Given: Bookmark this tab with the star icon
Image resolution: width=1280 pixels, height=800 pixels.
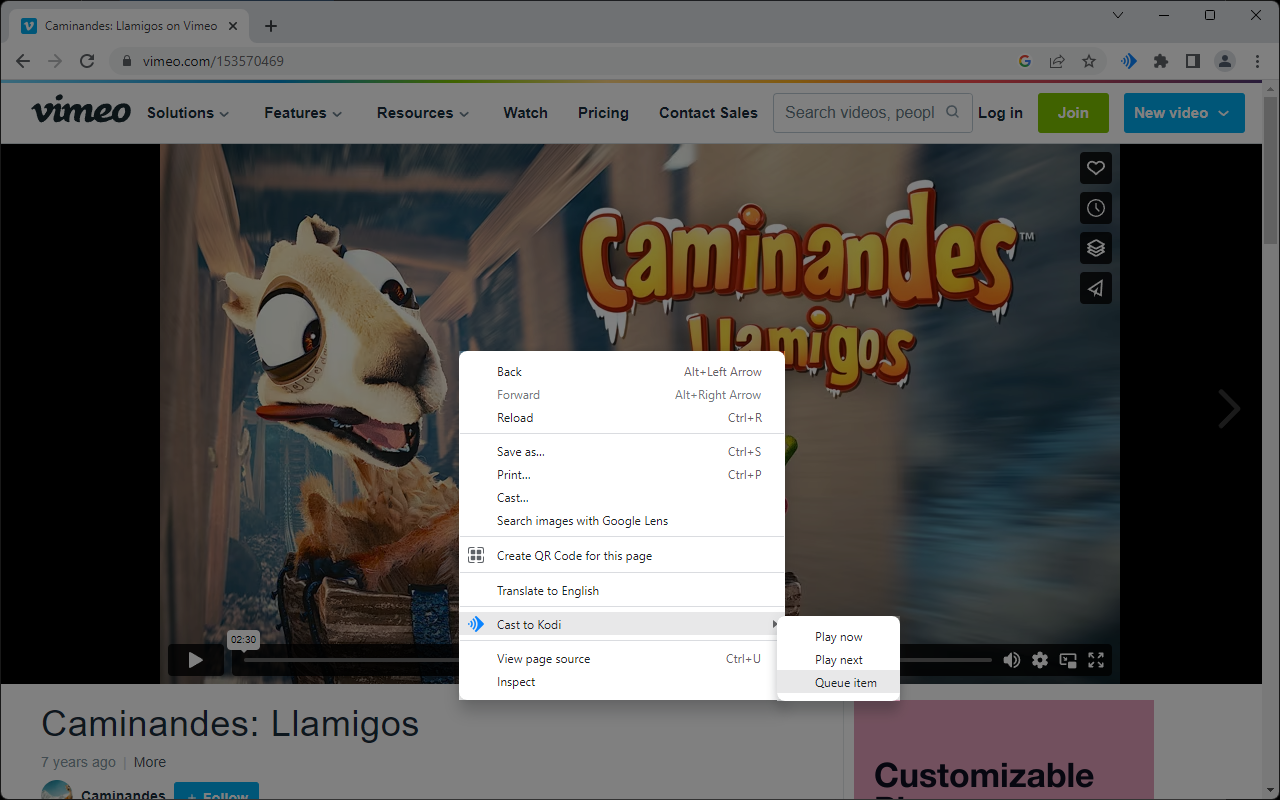Looking at the screenshot, I should tap(1089, 61).
